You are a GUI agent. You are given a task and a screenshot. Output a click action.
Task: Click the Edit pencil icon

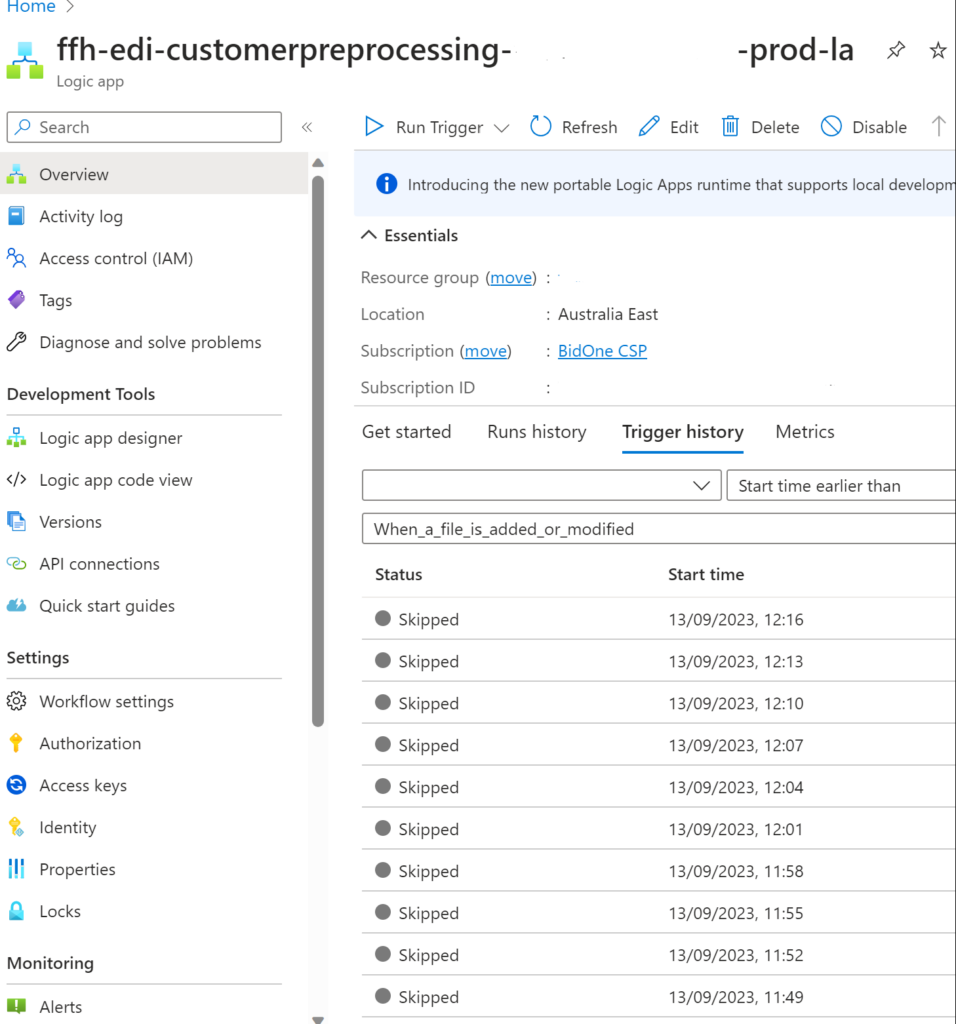pyautogui.click(x=648, y=126)
